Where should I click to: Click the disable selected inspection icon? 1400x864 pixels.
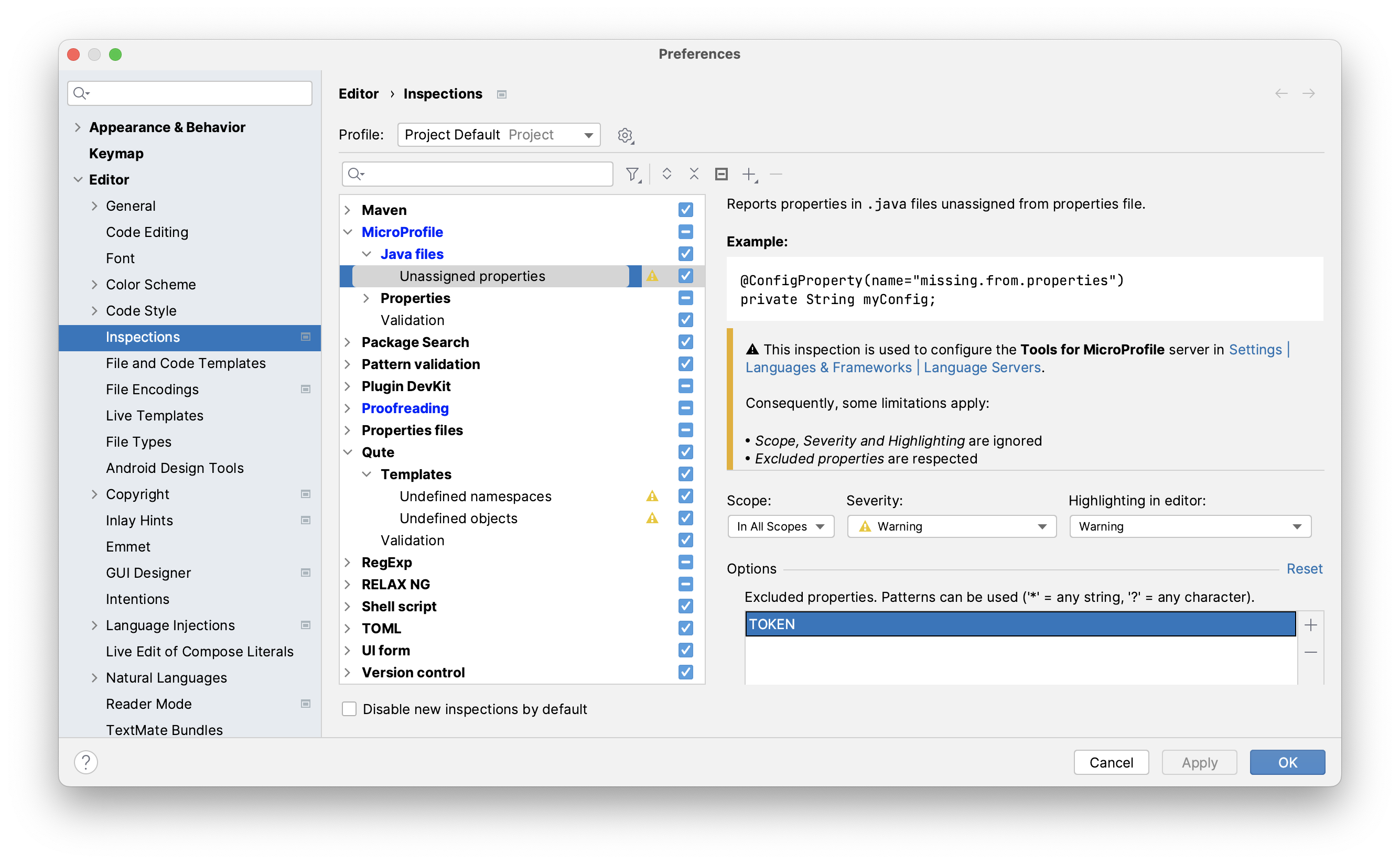(x=722, y=175)
